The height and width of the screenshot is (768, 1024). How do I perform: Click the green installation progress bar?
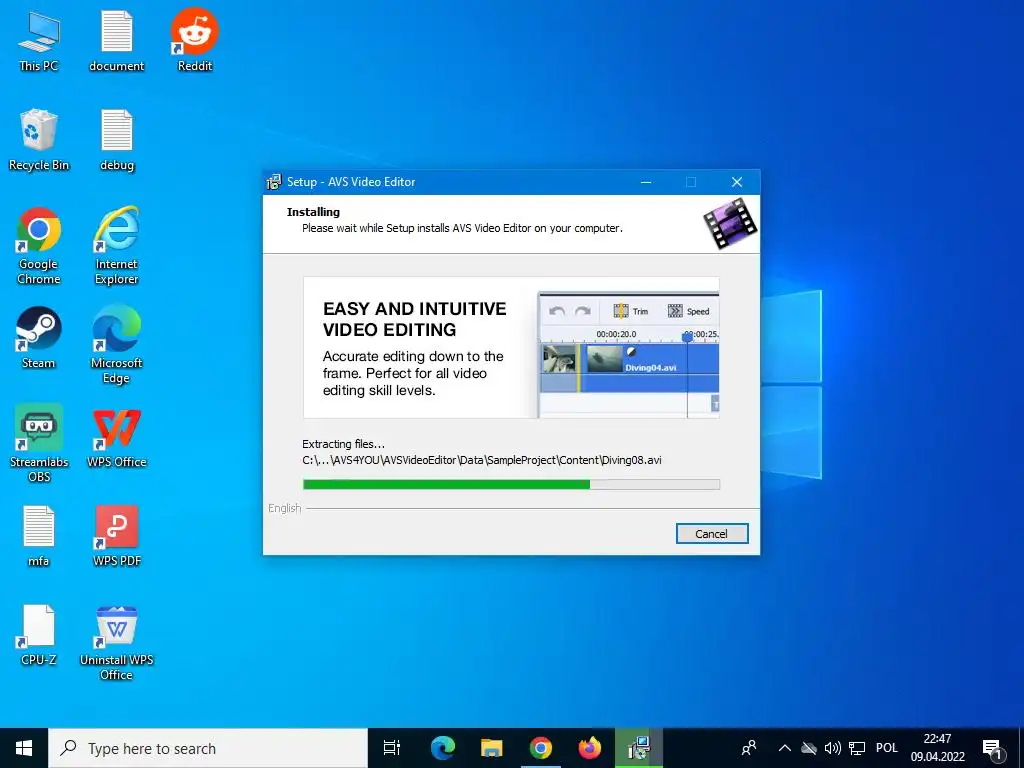[x=511, y=485]
